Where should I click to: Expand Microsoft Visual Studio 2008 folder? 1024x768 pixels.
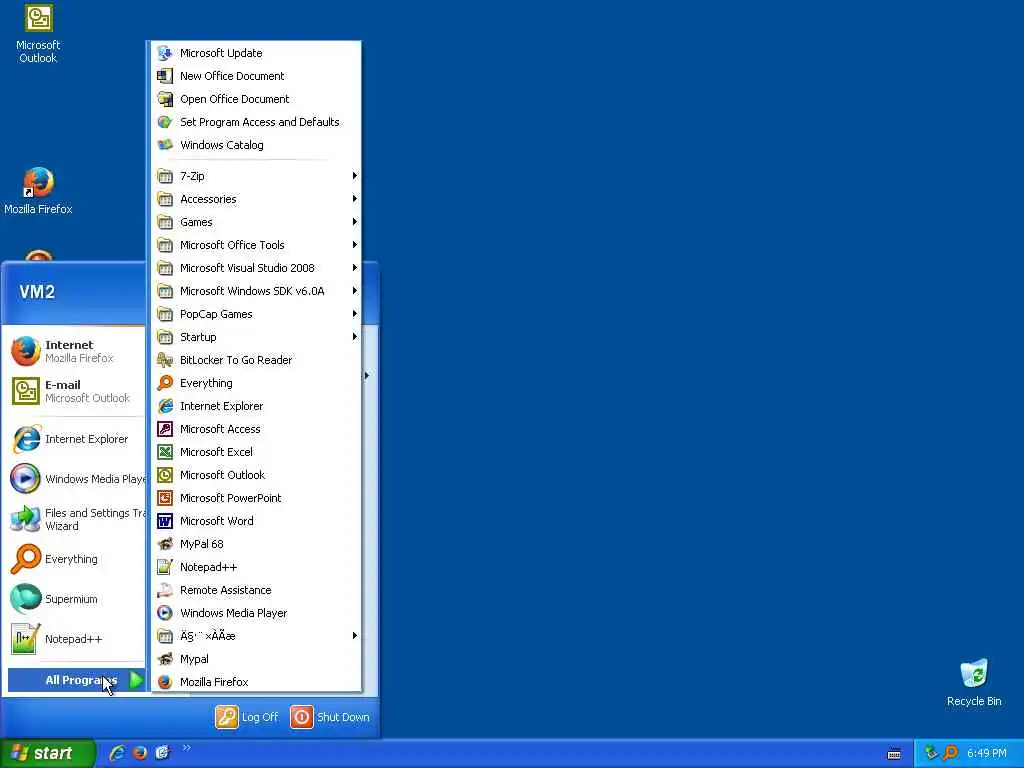coord(256,268)
